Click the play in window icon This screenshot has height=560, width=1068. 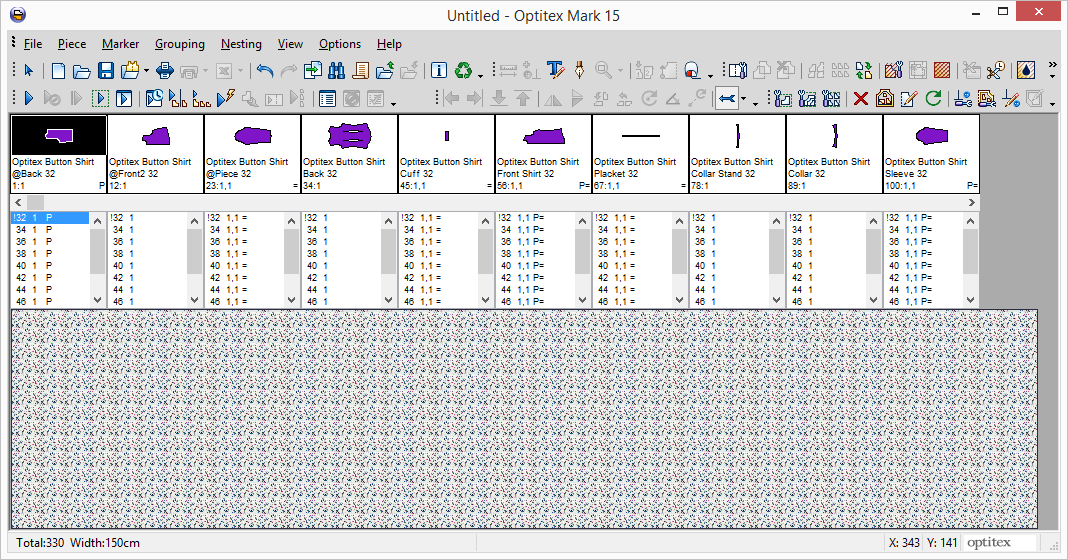pyautogui.click(x=124, y=99)
